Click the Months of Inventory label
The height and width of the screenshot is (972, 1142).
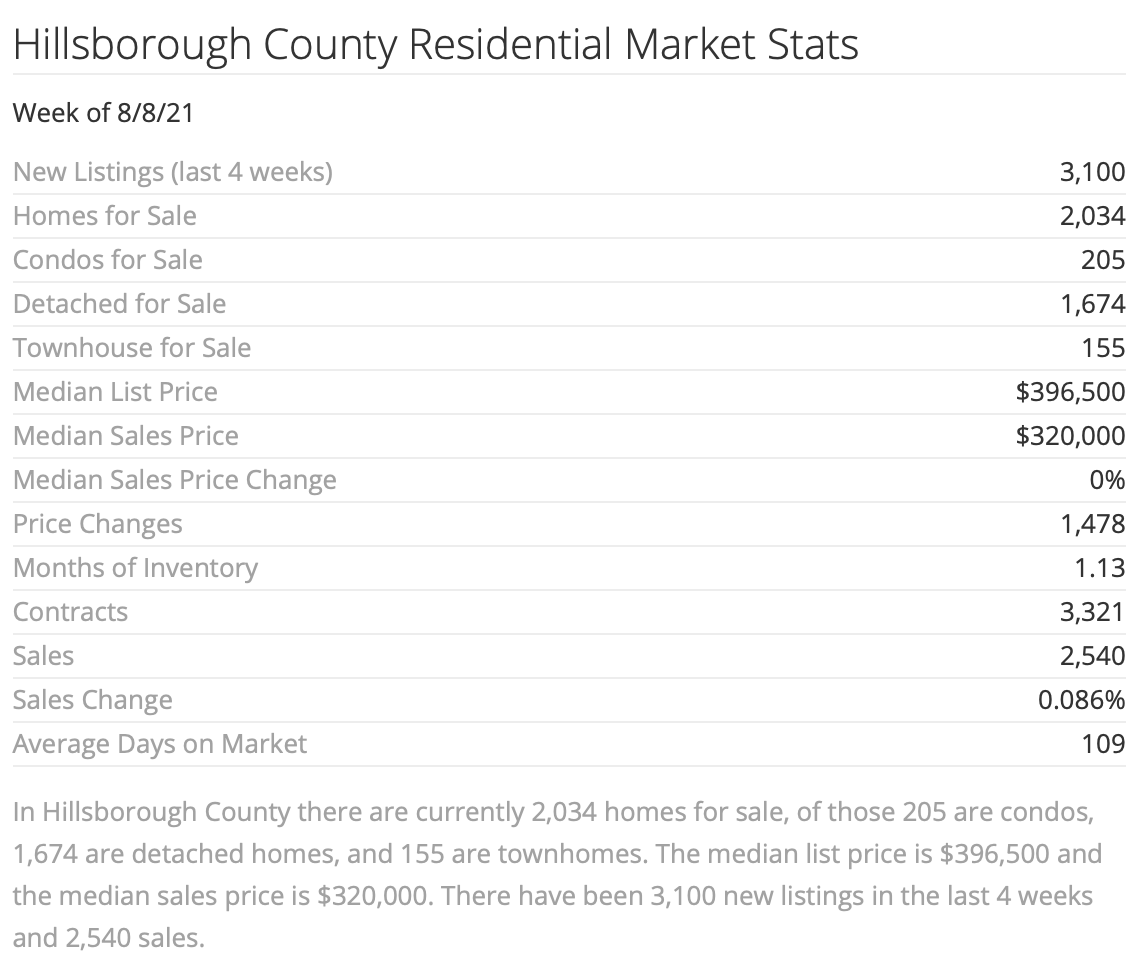click(135, 569)
